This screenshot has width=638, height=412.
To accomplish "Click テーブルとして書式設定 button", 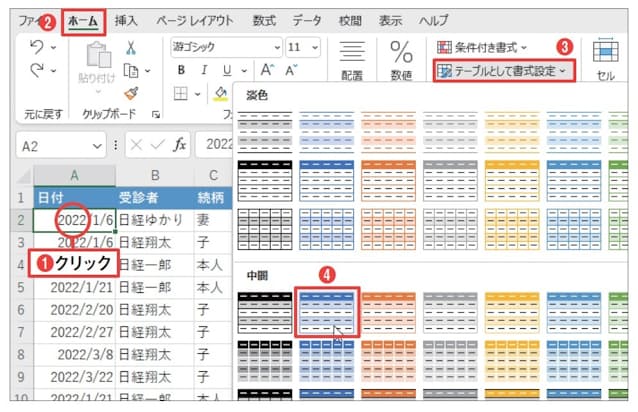I will point(505,71).
